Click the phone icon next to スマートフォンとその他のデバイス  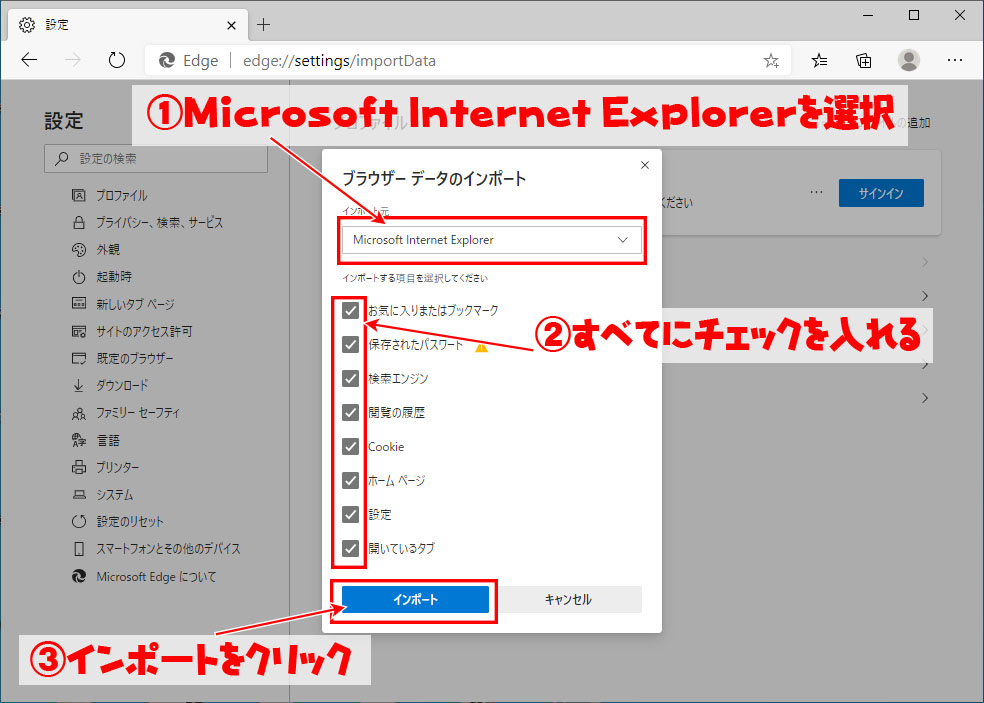[x=78, y=549]
